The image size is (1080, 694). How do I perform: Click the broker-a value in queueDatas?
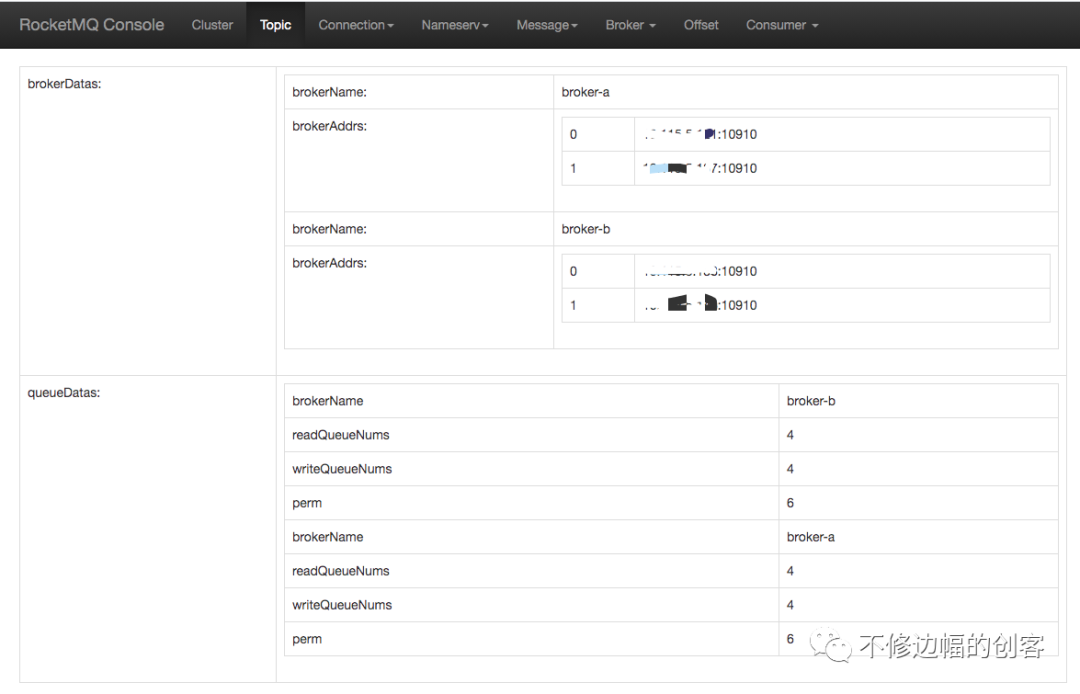[x=811, y=537]
